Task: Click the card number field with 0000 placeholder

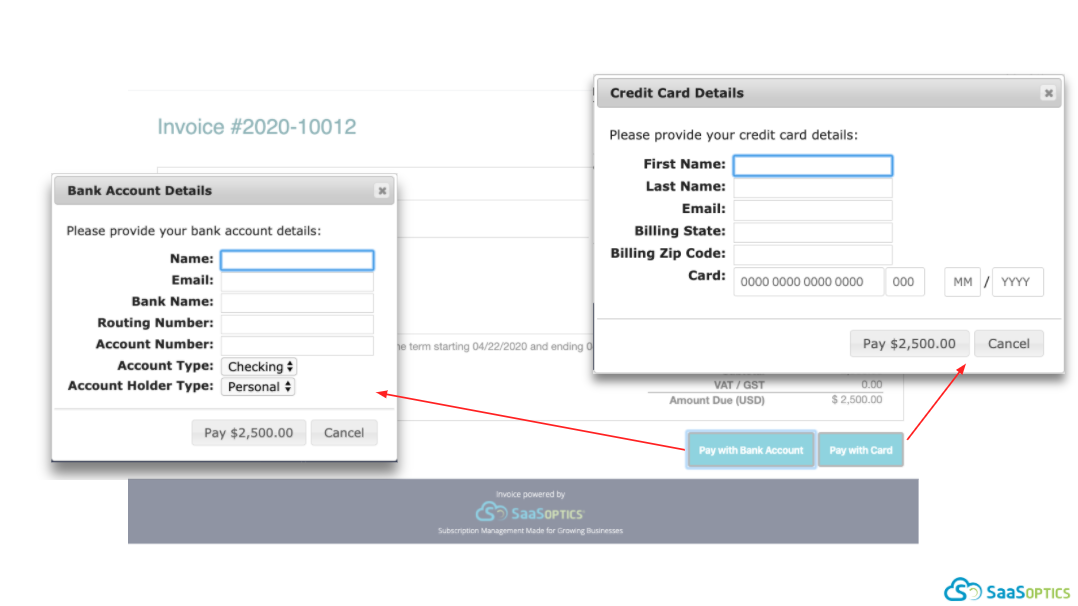Action: coord(808,282)
